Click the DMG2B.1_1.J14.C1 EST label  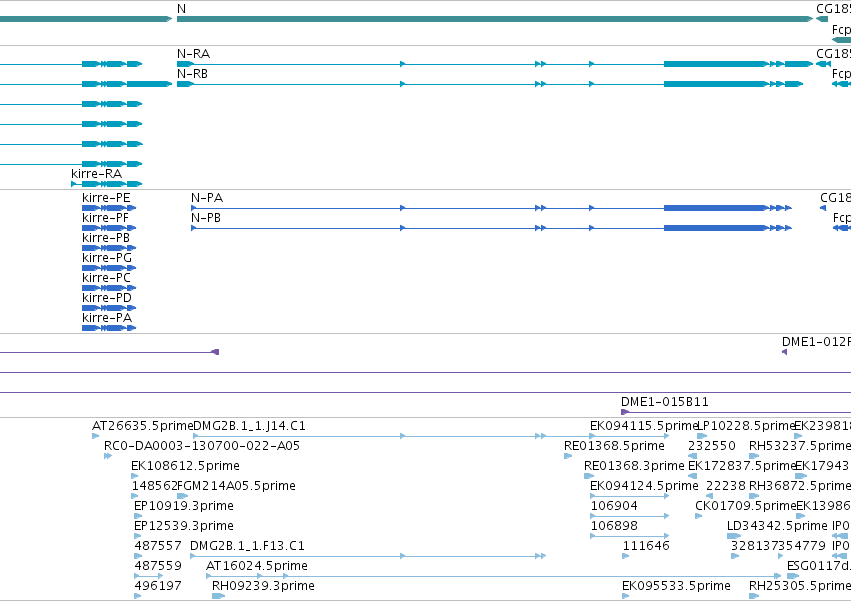pyautogui.click(x=249, y=426)
